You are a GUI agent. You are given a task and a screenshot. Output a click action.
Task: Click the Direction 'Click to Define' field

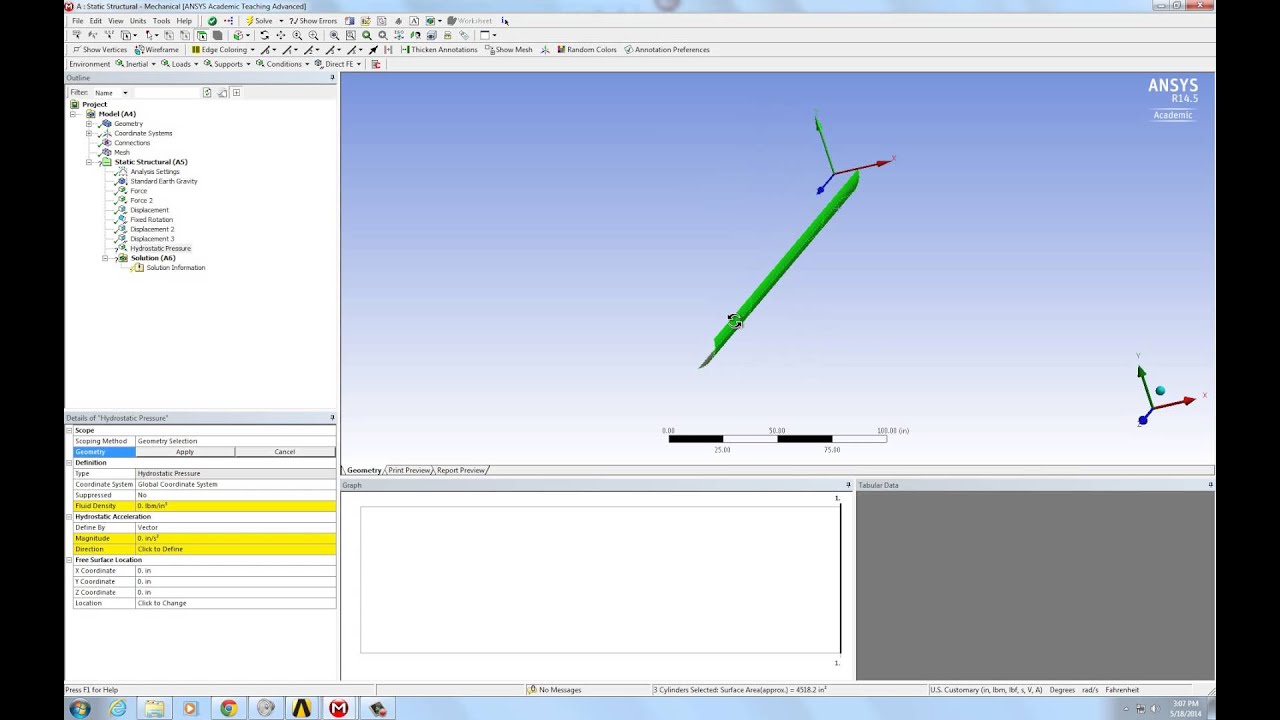(x=235, y=549)
